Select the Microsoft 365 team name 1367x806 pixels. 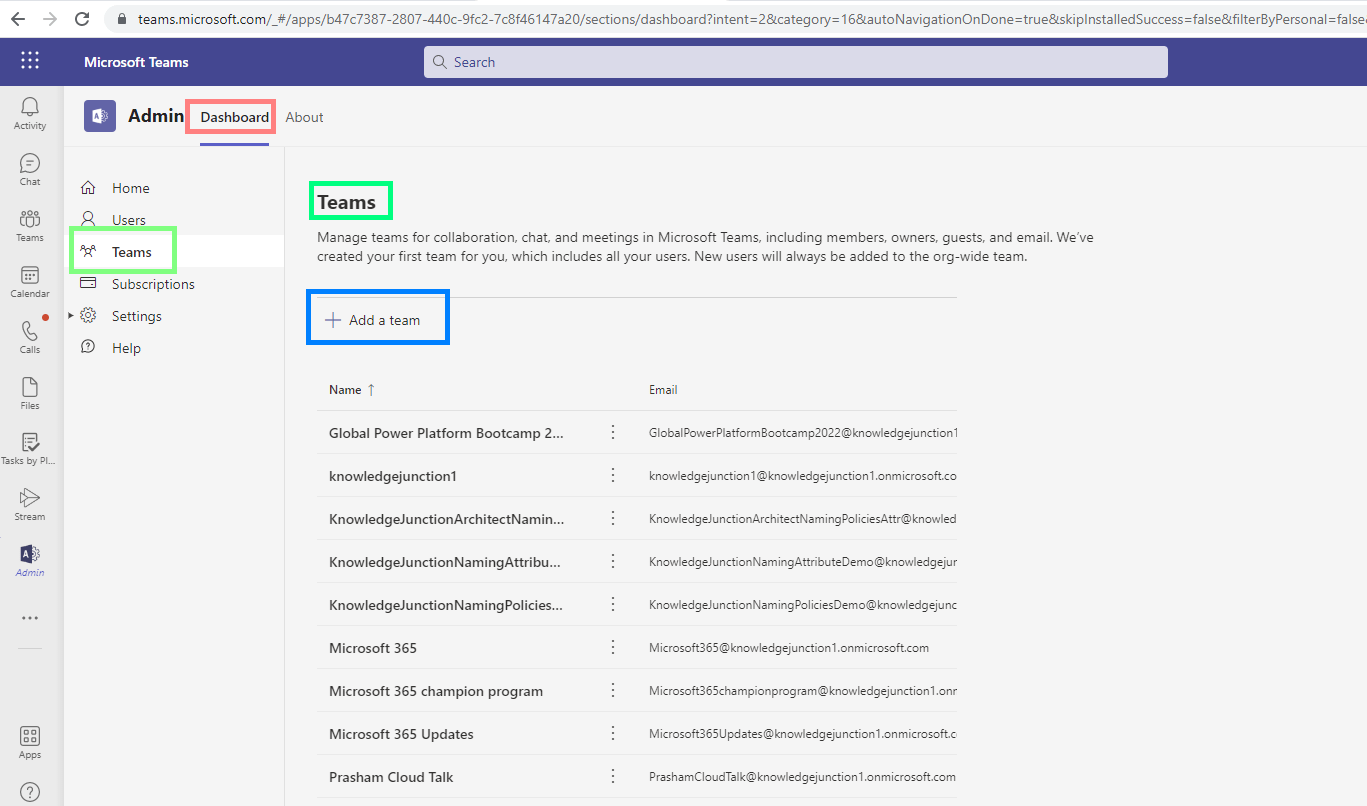[373, 648]
